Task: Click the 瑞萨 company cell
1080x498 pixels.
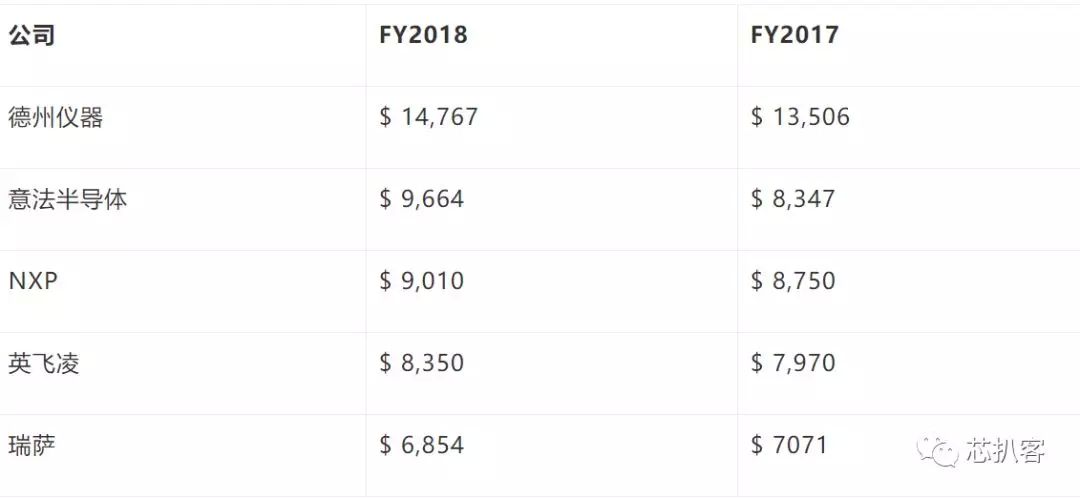Action: [x=32, y=445]
